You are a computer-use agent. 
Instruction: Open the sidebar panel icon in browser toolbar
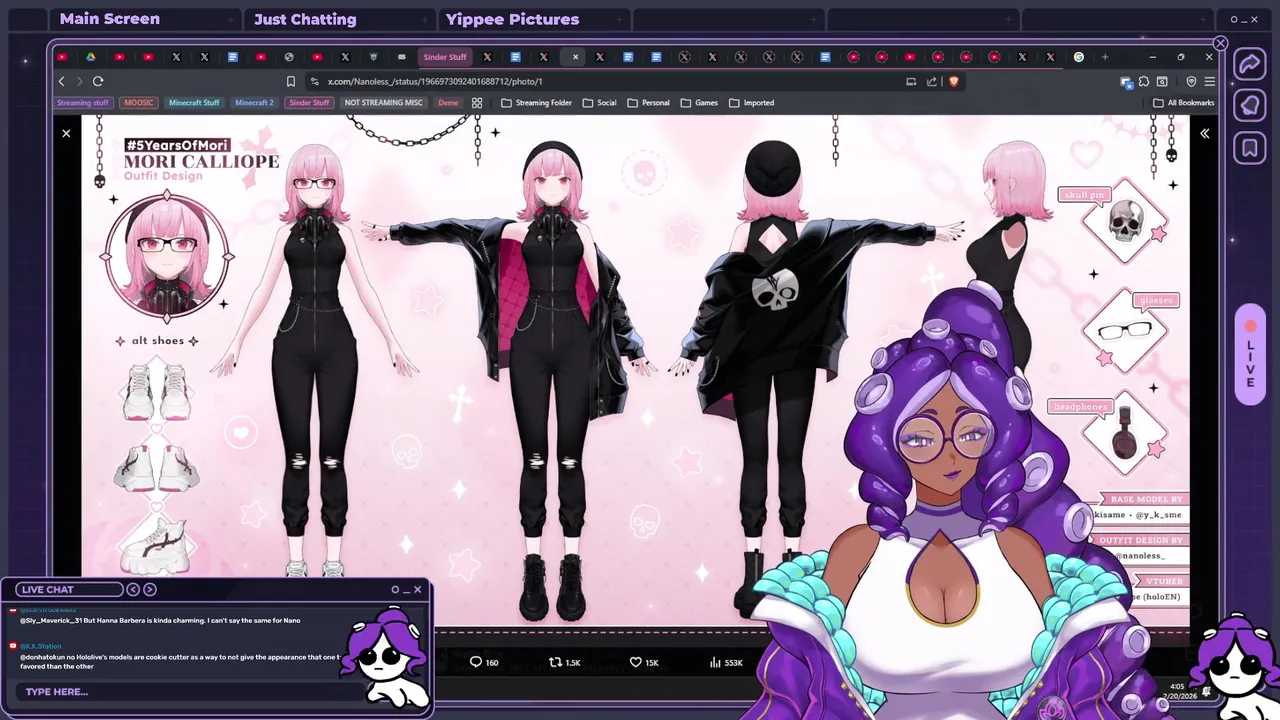(x=1162, y=82)
